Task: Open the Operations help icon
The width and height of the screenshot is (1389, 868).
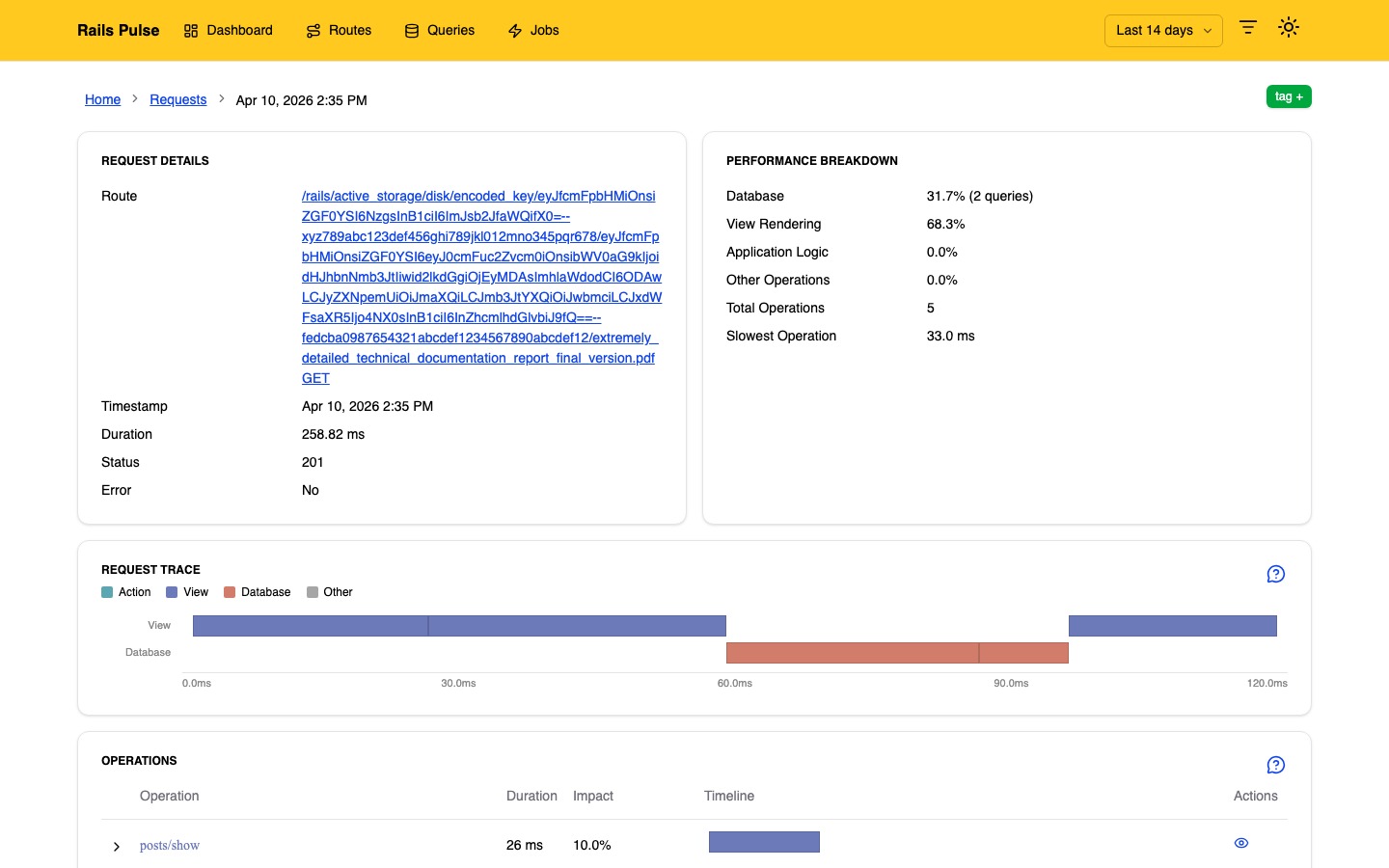Action: [1275, 765]
